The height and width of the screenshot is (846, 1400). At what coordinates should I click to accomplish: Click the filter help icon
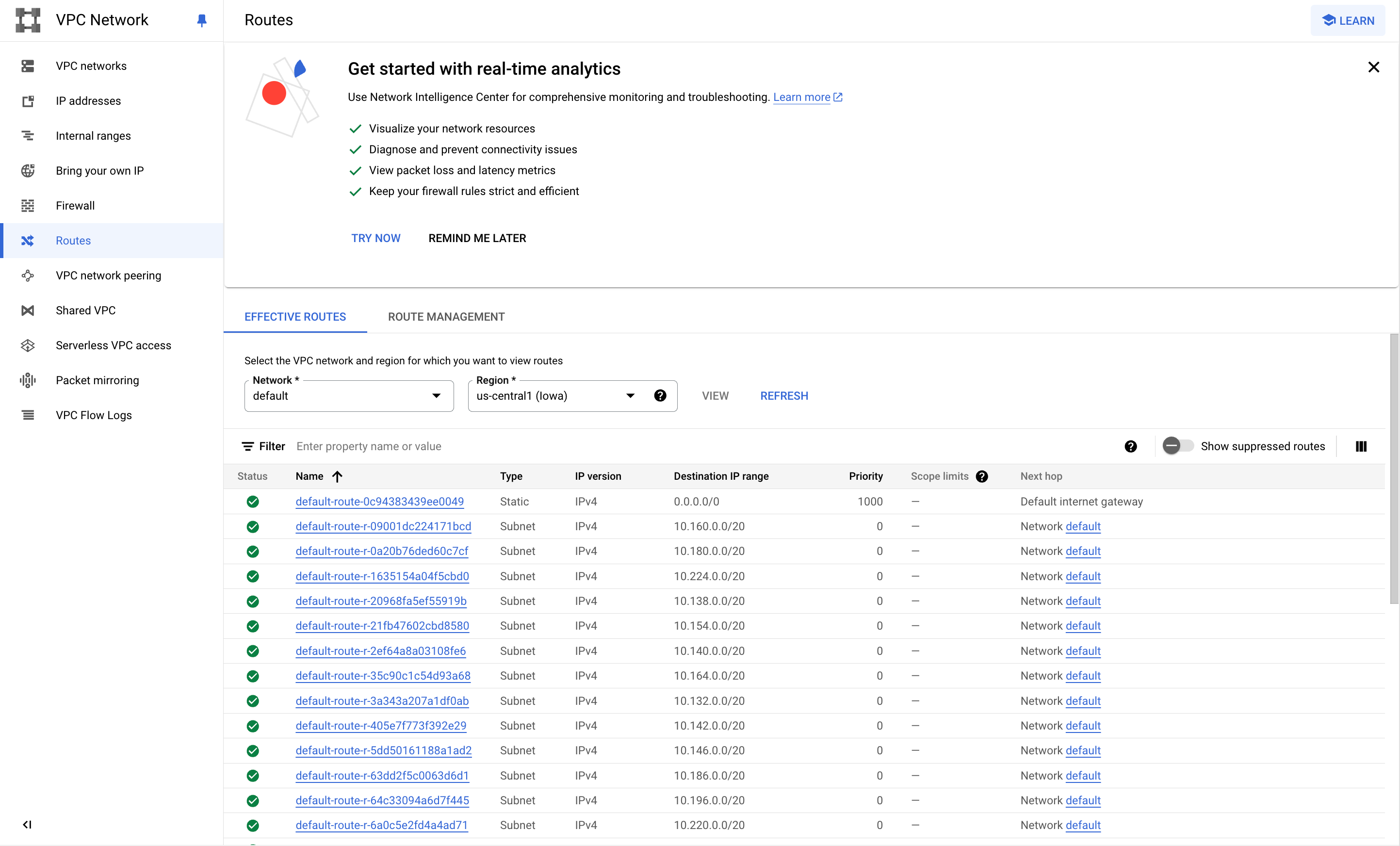point(1131,447)
